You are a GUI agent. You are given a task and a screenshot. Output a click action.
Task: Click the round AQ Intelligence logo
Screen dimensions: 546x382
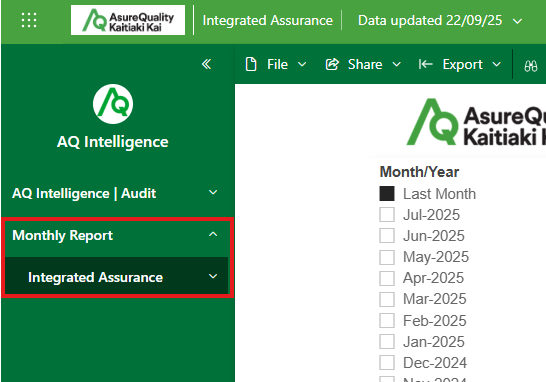[113, 104]
